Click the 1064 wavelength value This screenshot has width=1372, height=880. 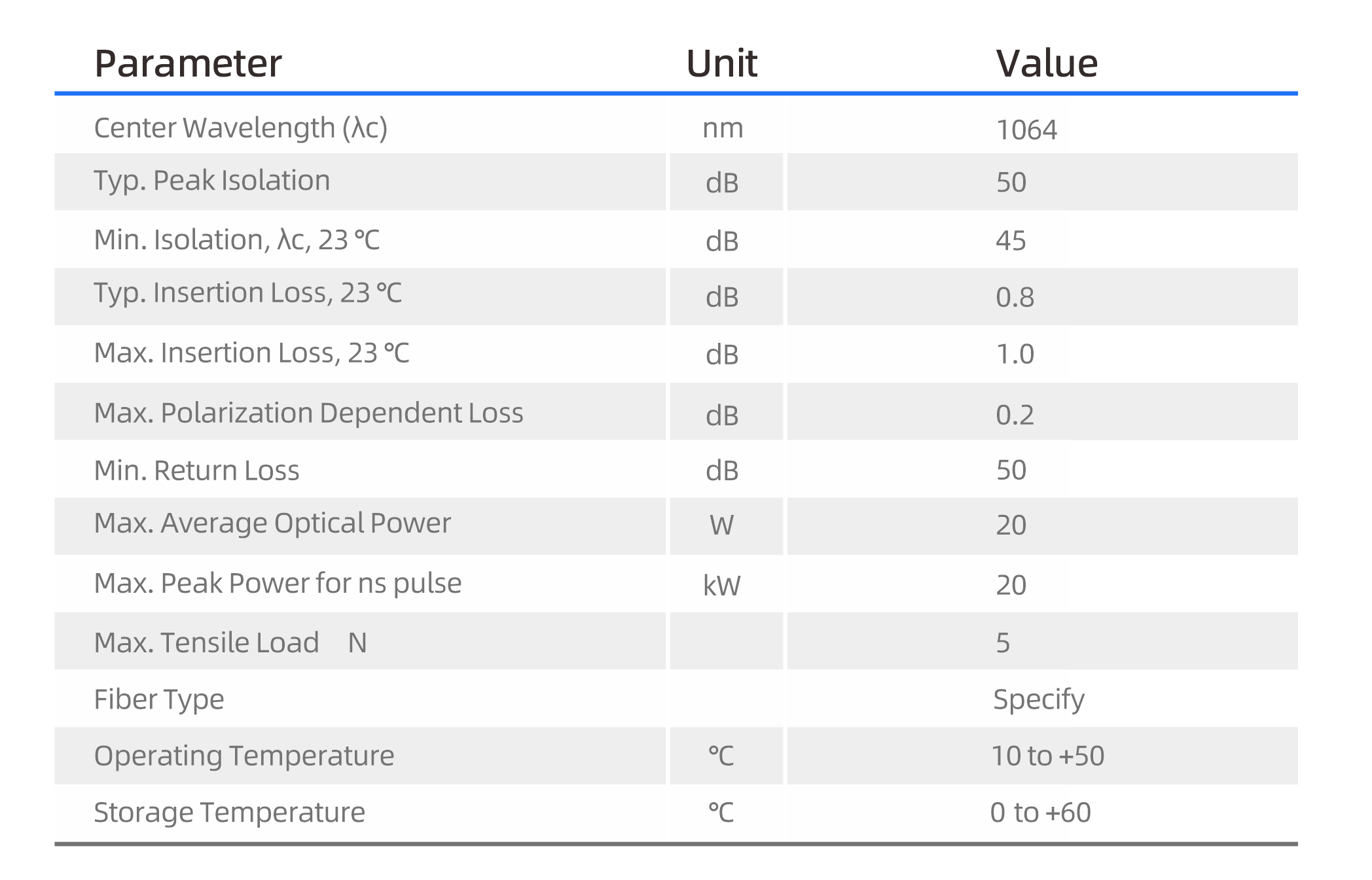tap(1026, 130)
